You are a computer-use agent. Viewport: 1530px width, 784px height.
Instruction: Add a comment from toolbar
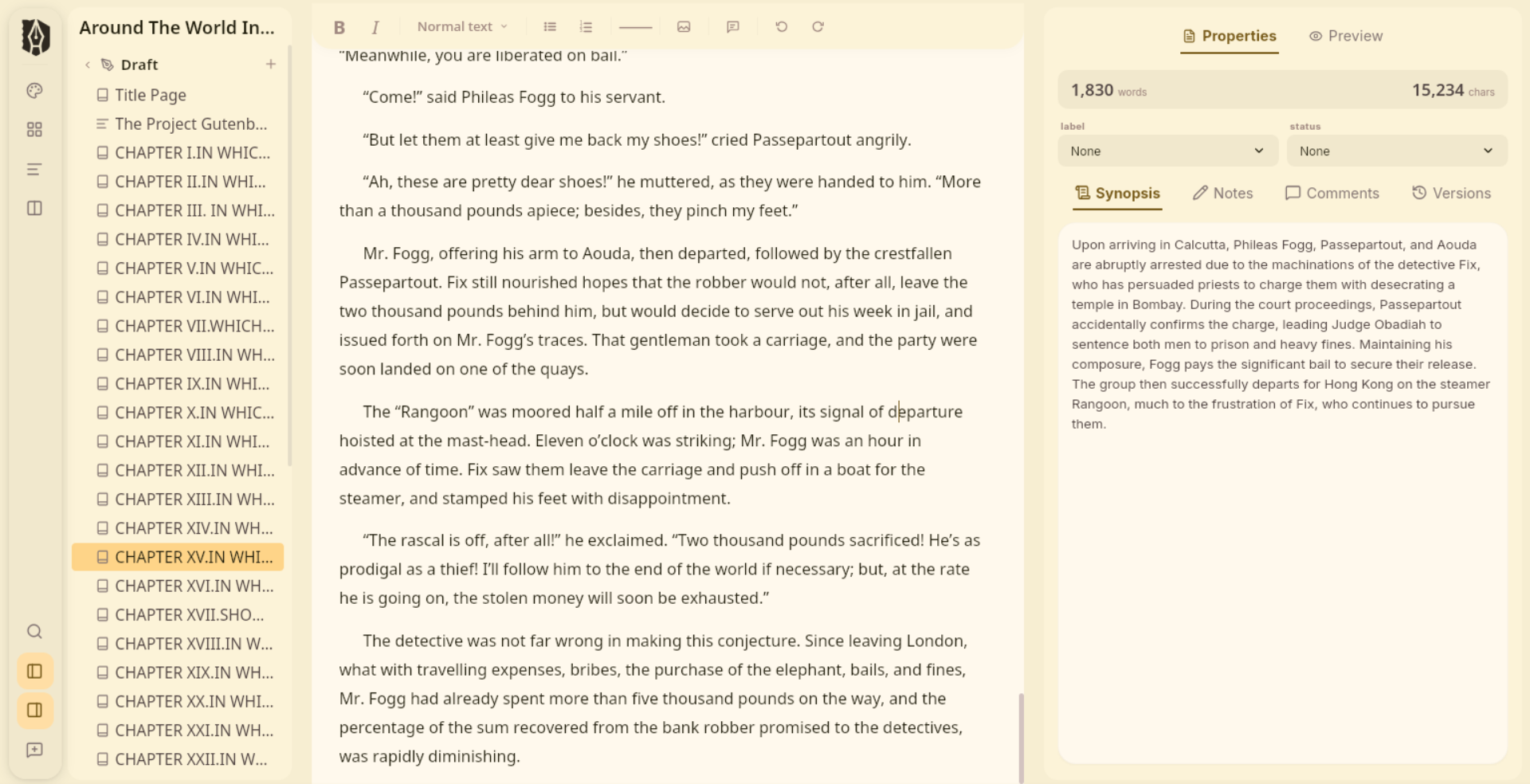733,26
